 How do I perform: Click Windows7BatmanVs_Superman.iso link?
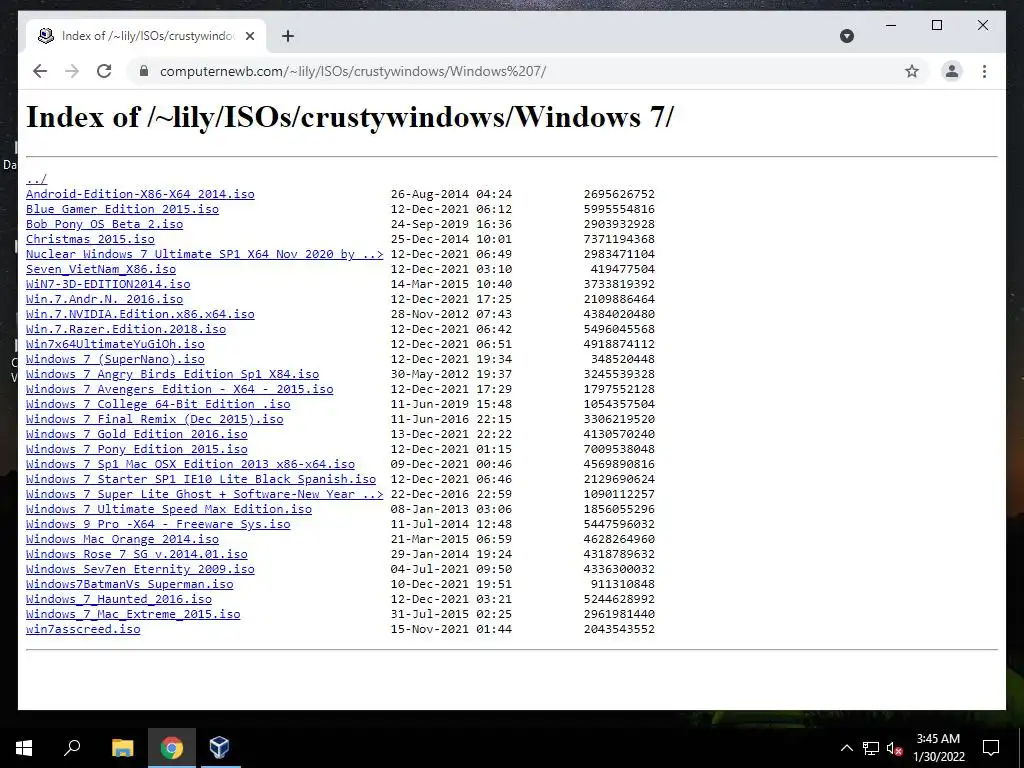(x=129, y=584)
